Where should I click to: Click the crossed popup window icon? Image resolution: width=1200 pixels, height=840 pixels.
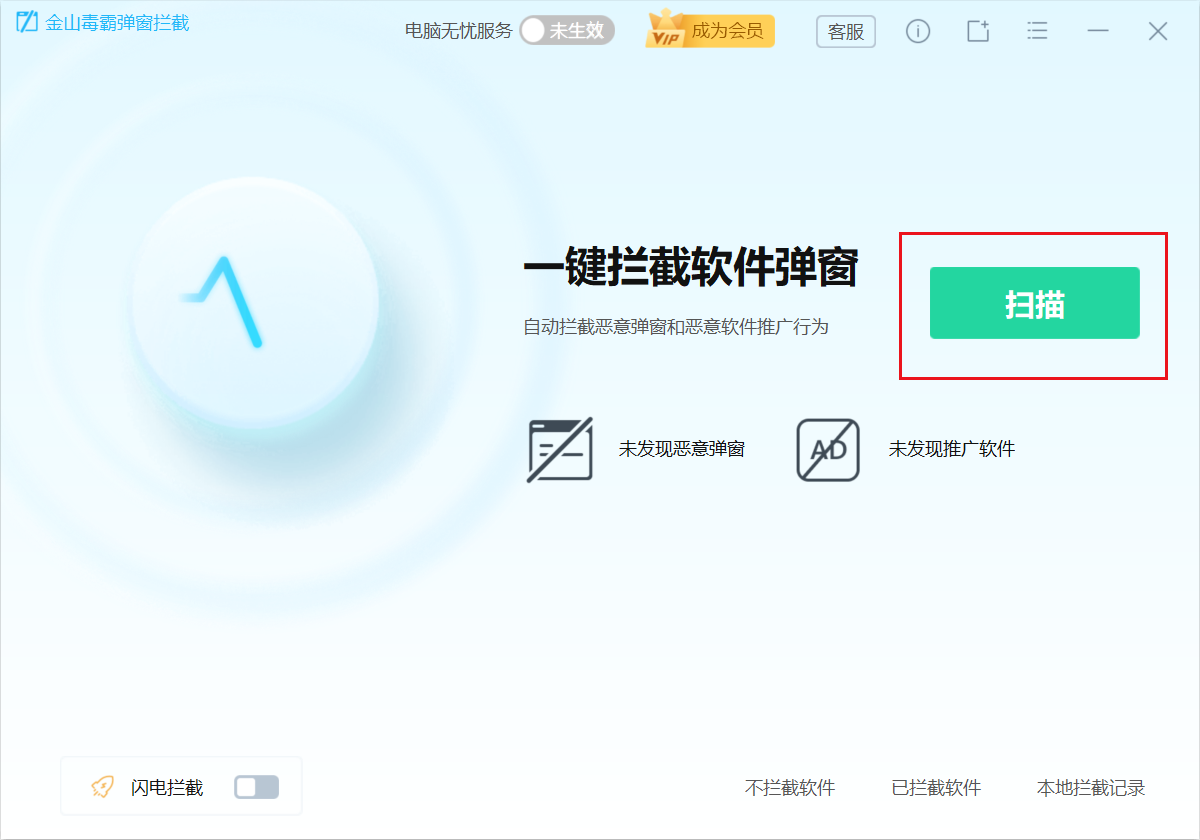(558, 449)
